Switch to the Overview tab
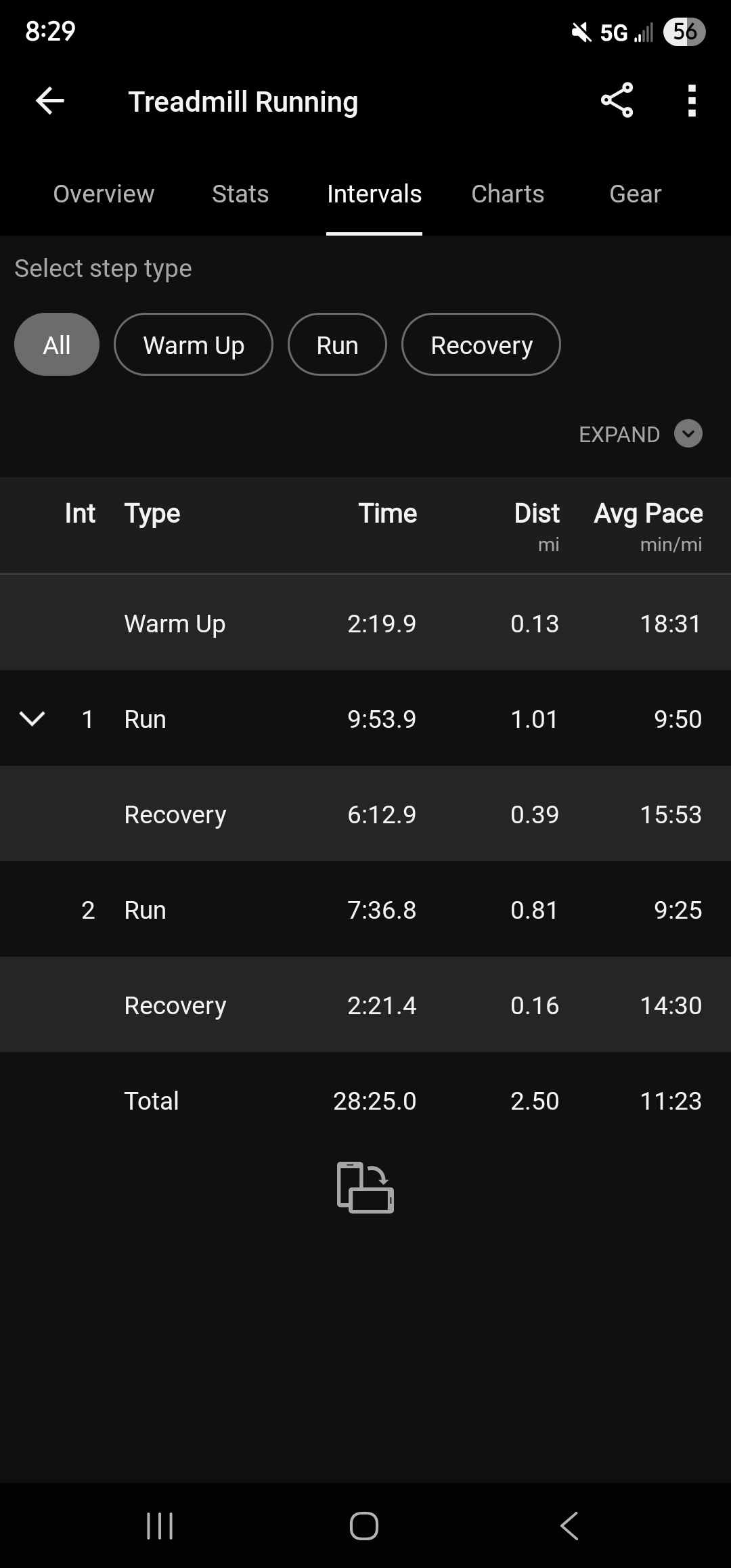 [104, 194]
